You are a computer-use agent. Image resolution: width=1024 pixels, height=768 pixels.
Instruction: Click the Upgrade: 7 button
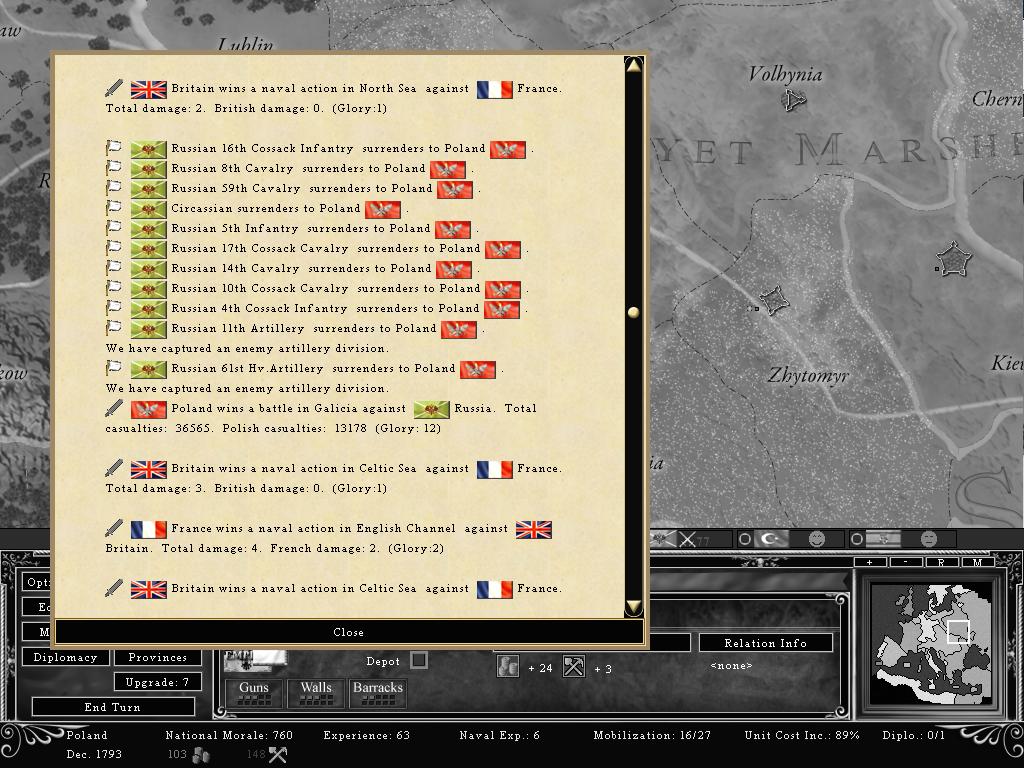157,682
